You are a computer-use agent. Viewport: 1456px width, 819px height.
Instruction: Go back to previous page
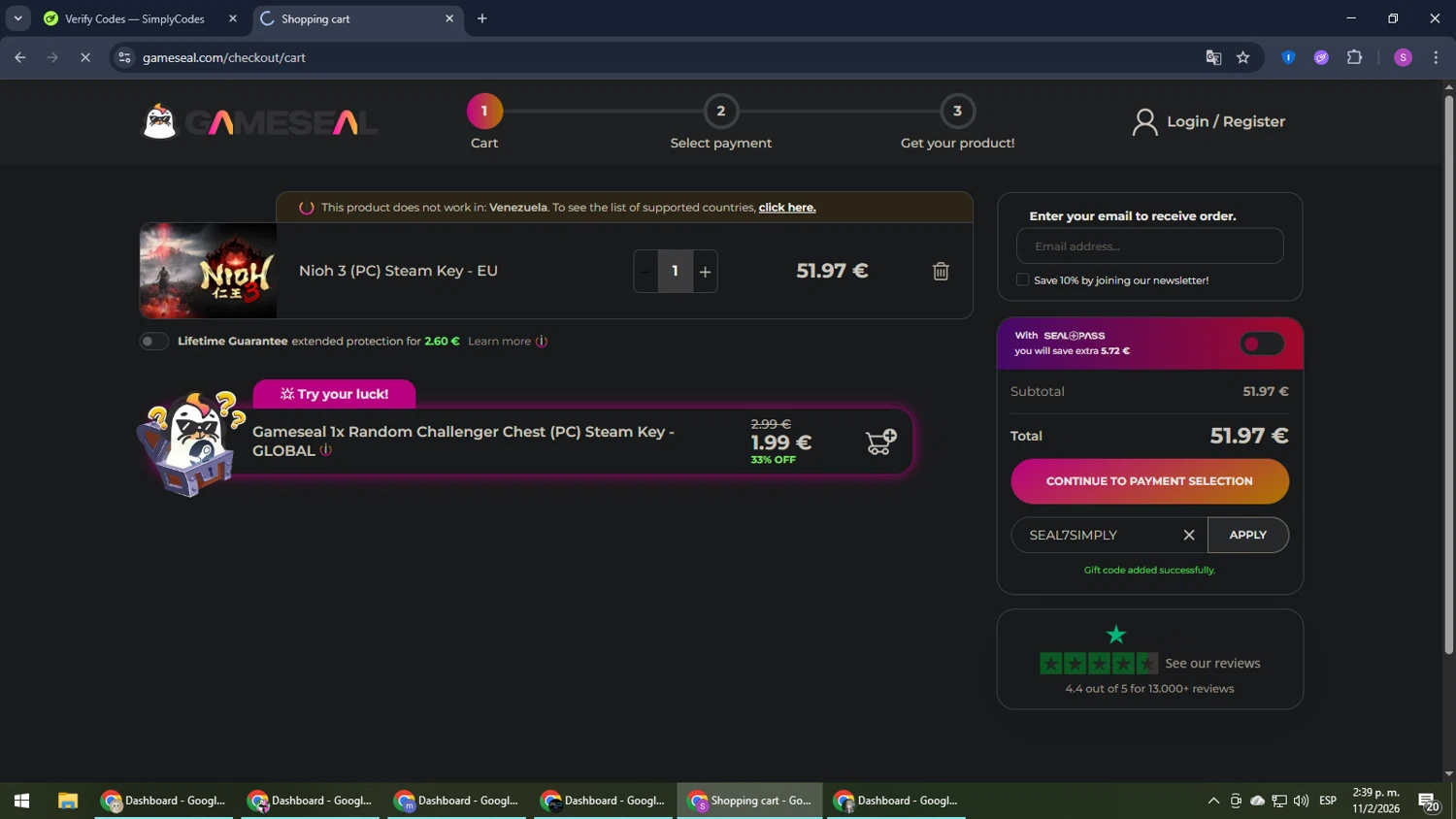pos(20,57)
